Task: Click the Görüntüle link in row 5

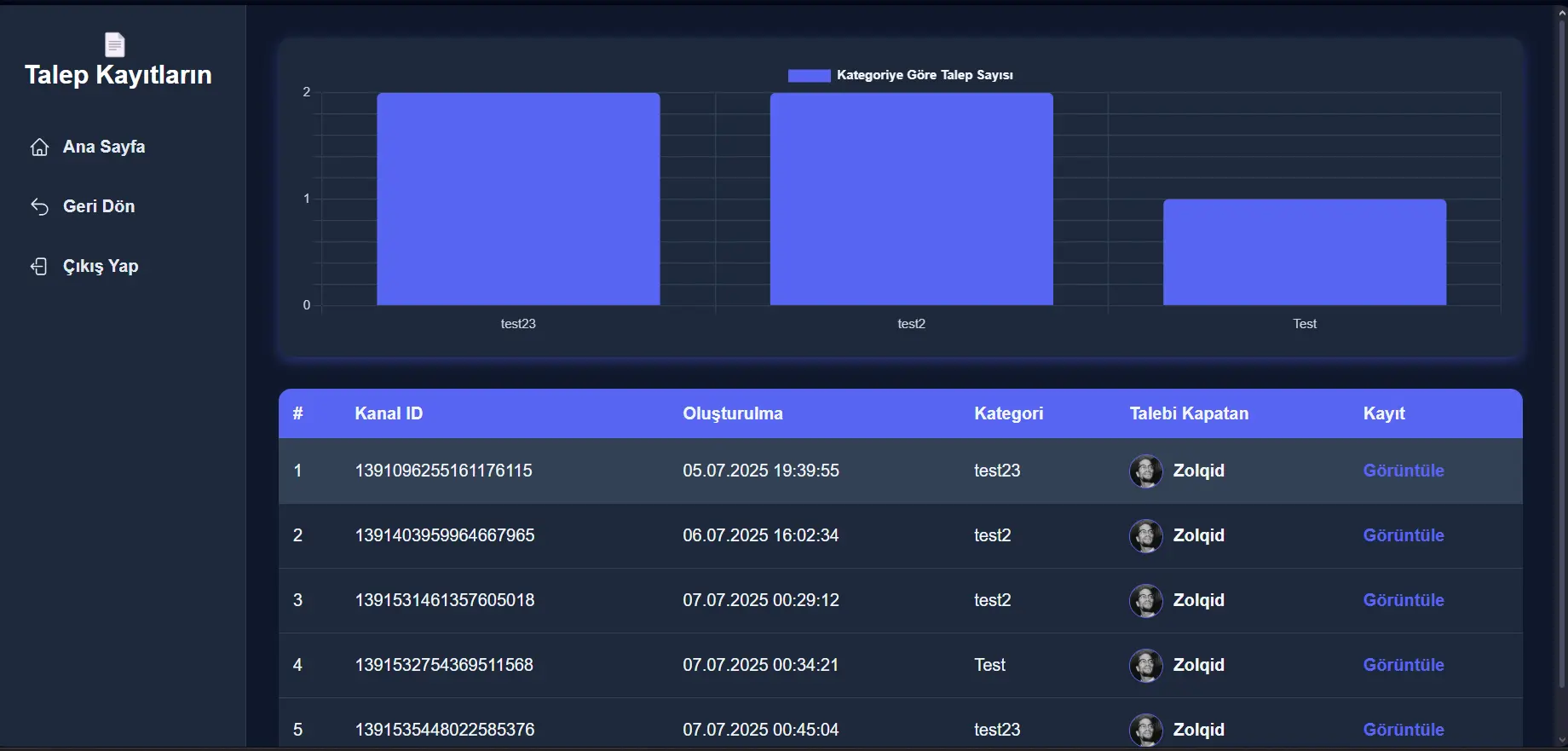Action: pos(1404,730)
